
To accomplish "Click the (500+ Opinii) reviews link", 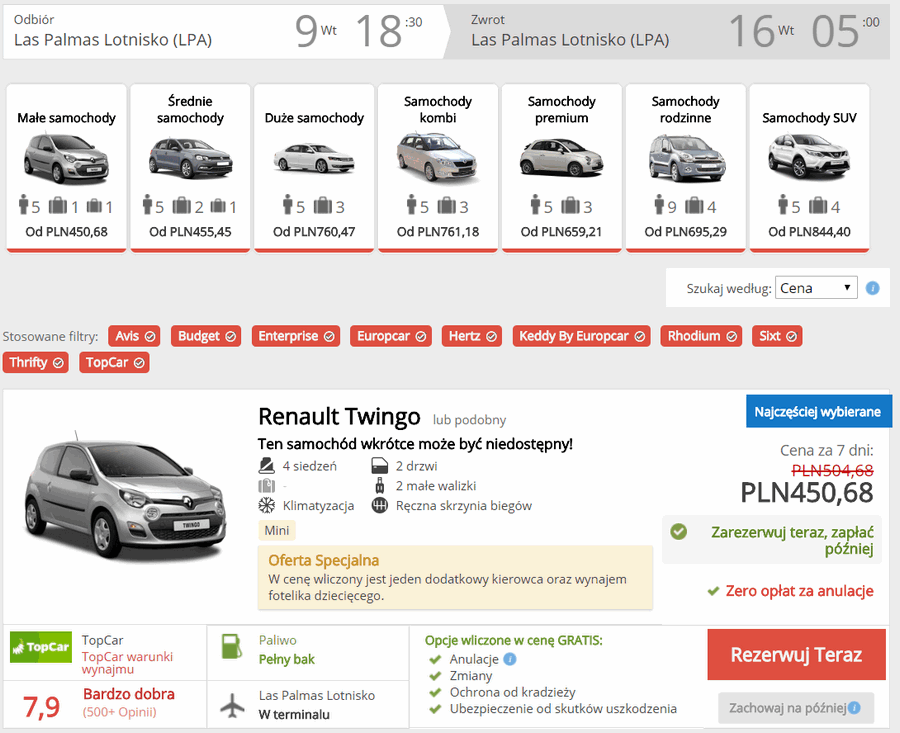I will [x=119, y=712].
